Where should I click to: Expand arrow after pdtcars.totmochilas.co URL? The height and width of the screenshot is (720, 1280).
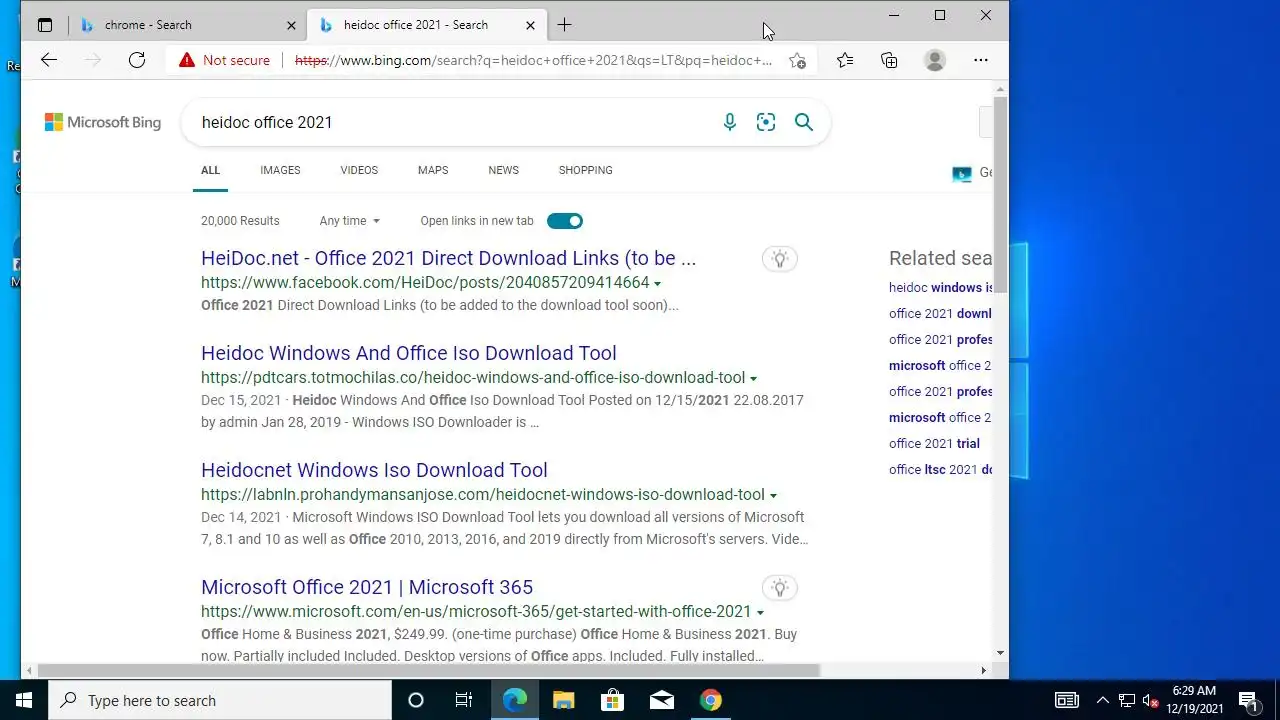pyautogui.click(x=753, y=379)
